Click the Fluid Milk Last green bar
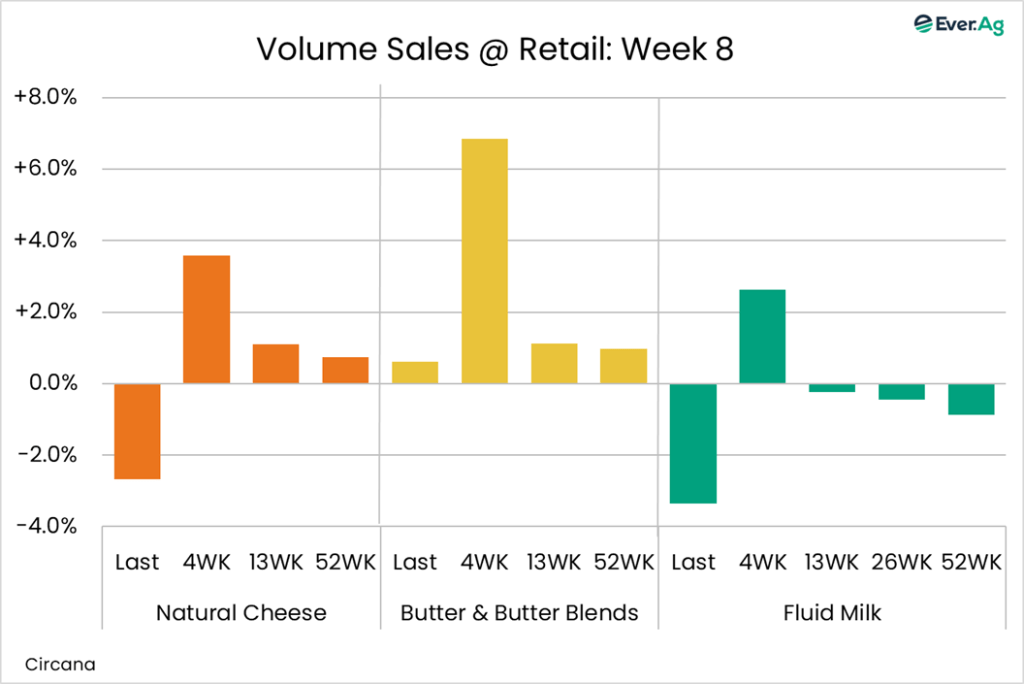The height and width of the screenshot is (684, 1024). coord(693,443)
